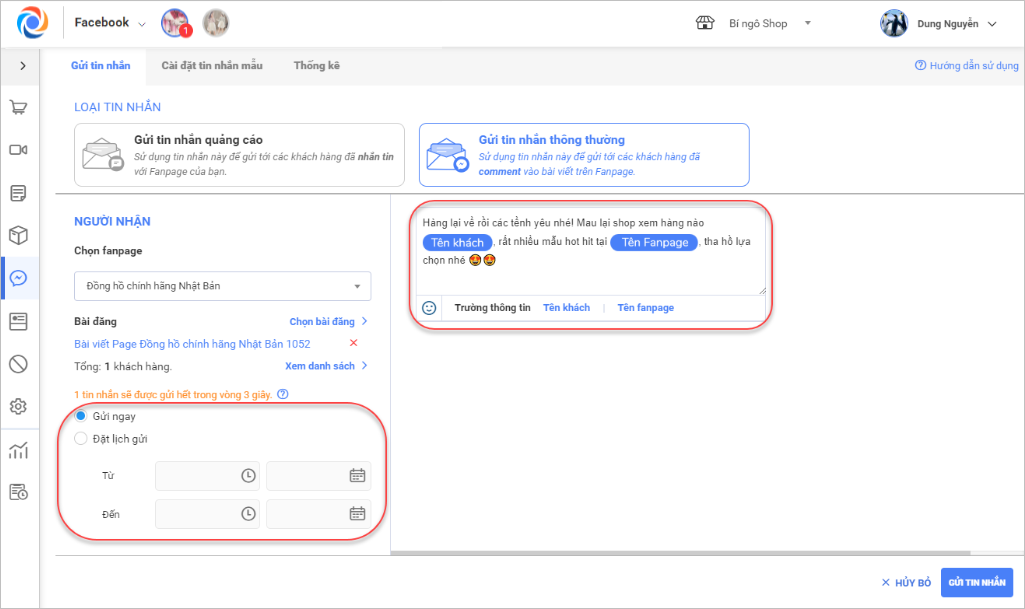
Task: Open the Facebook channel dropdown
Action: click(110, 23)
